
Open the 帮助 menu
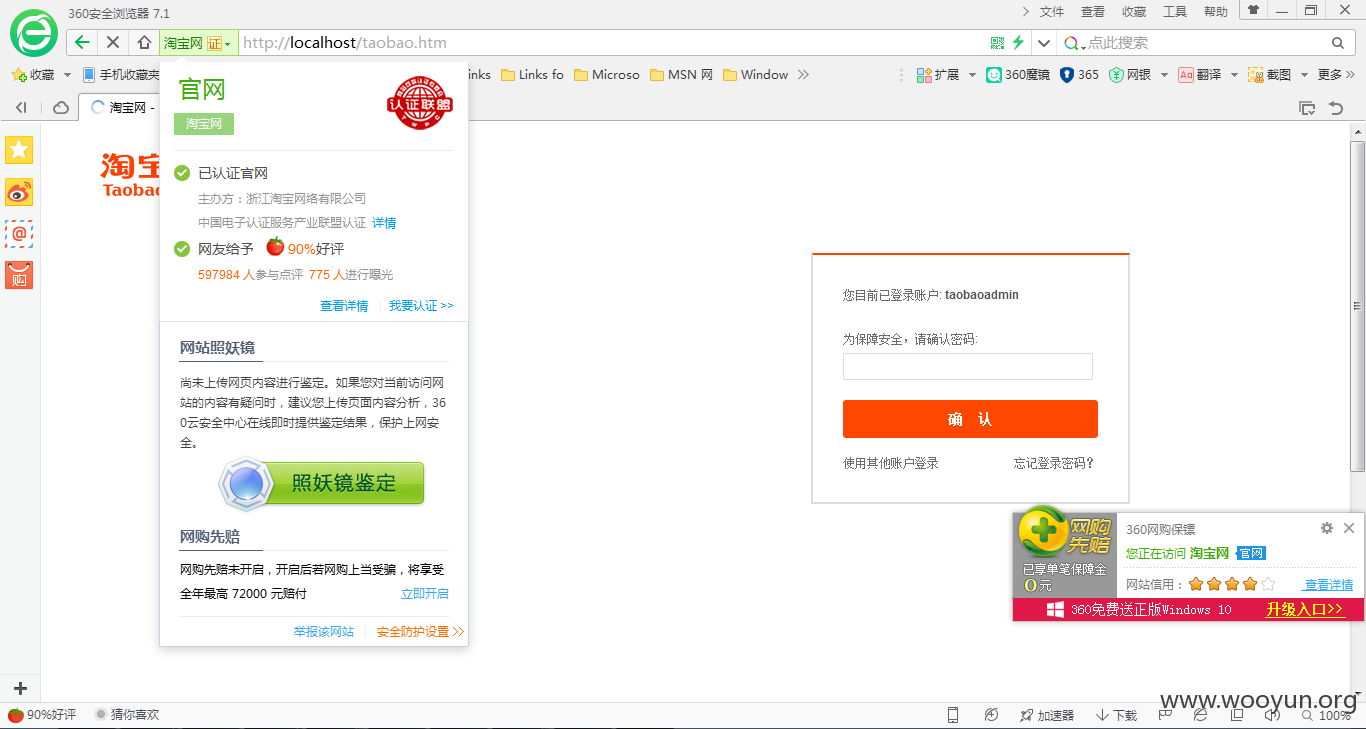coord(1216,12)
